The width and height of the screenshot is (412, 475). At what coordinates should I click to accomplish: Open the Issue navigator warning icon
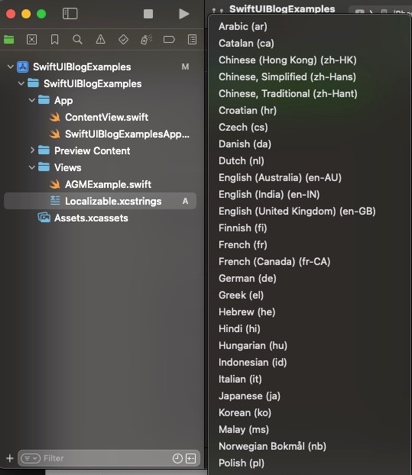coord(100,40)
